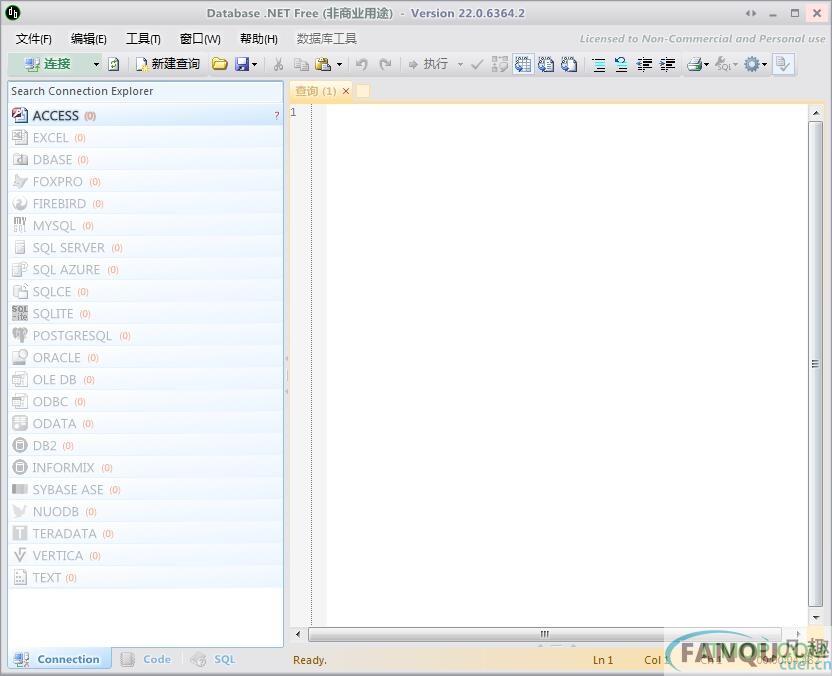
Task: Expand the save icon dropdown arrow
Action: coord(255,65)
